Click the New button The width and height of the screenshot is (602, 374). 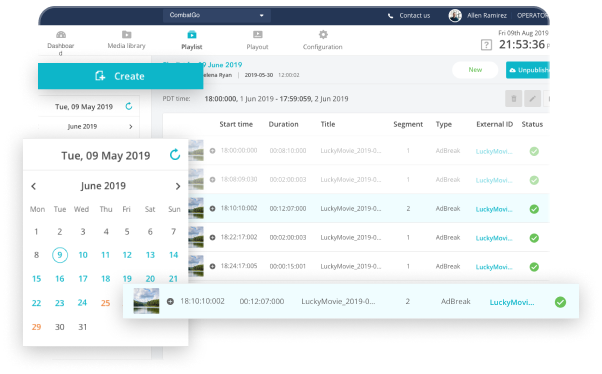point(475,70)
